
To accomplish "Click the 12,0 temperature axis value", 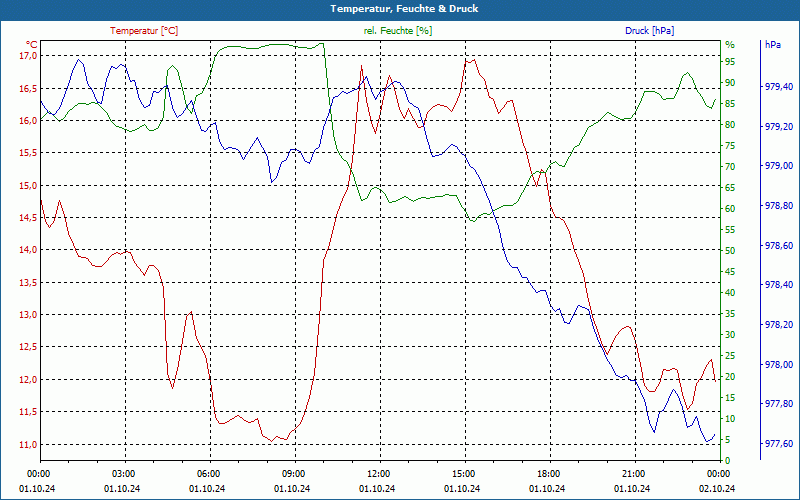I will [28, 379].
